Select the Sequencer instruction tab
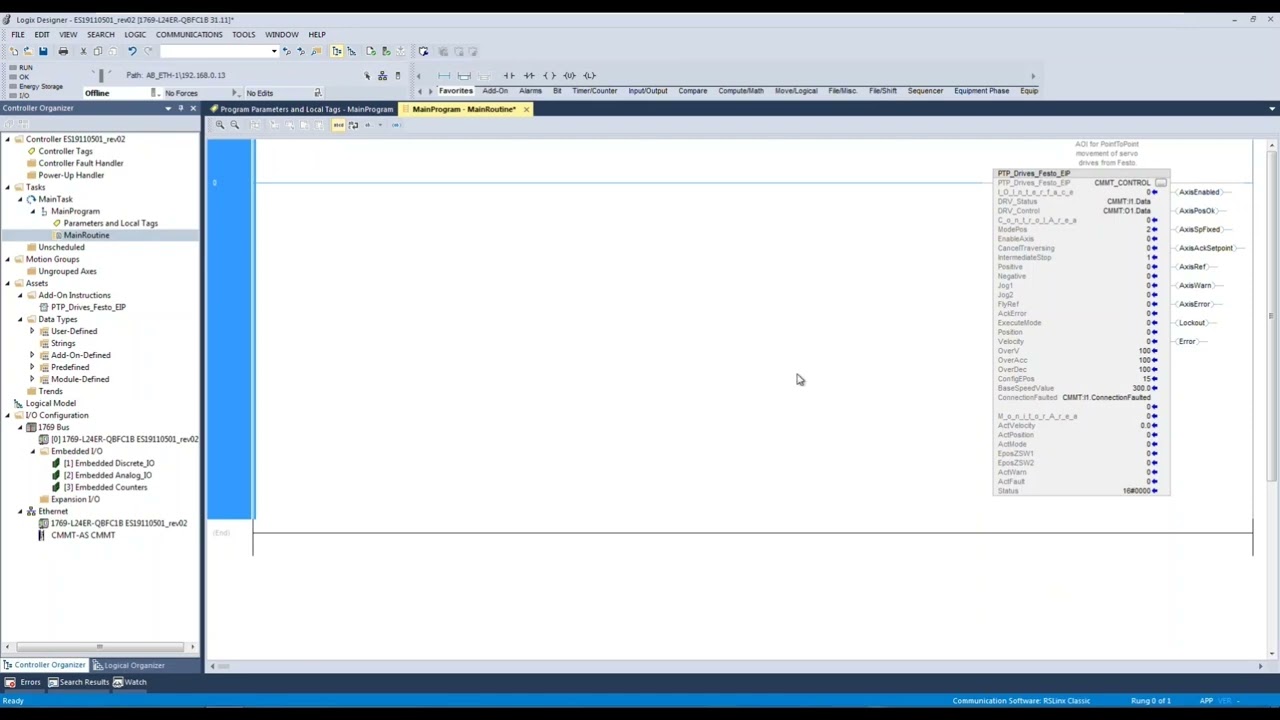This screenshot has width=1280, height=720. click(925, 91)
